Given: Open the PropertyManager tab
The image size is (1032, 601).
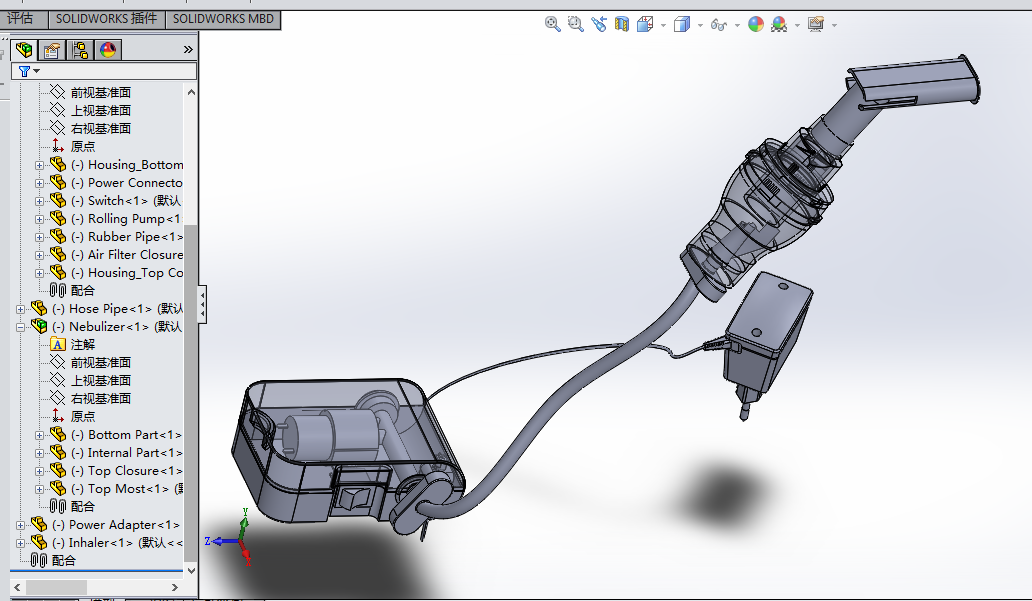Looking at the screenshot, I should coord(51,49).
